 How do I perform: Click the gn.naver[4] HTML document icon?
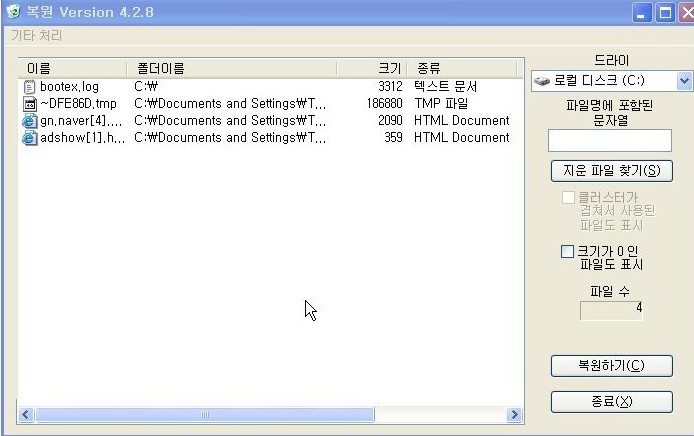[29, 121]
